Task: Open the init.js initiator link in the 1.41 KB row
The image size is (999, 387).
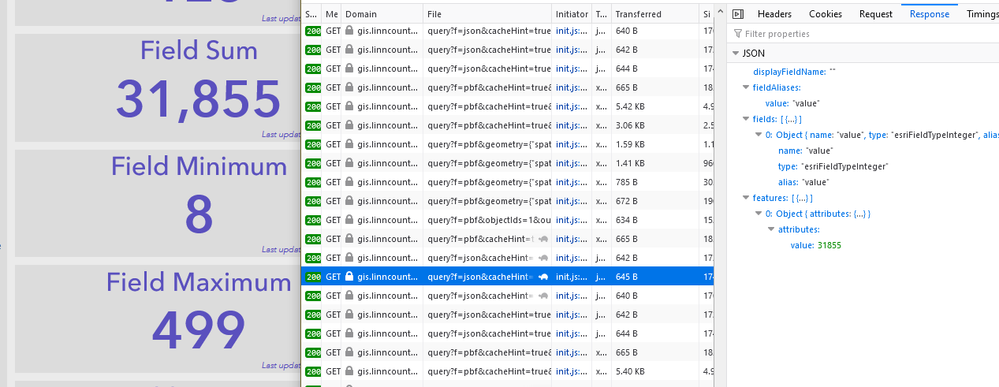Action: tap(571, 163)
